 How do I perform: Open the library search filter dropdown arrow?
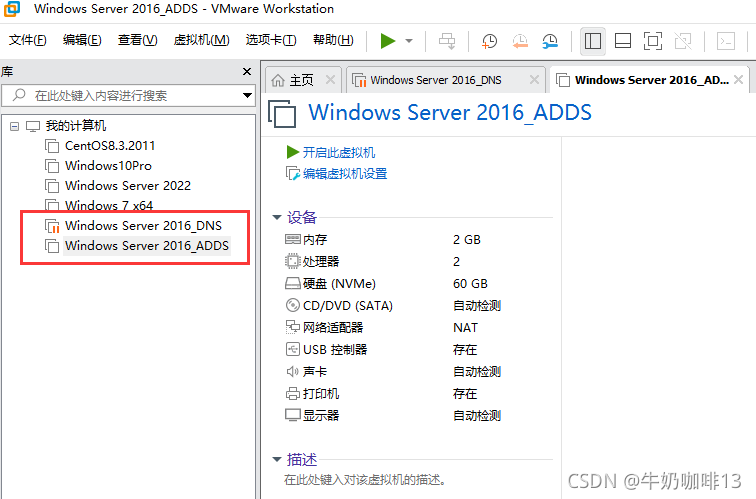point(247,95)
